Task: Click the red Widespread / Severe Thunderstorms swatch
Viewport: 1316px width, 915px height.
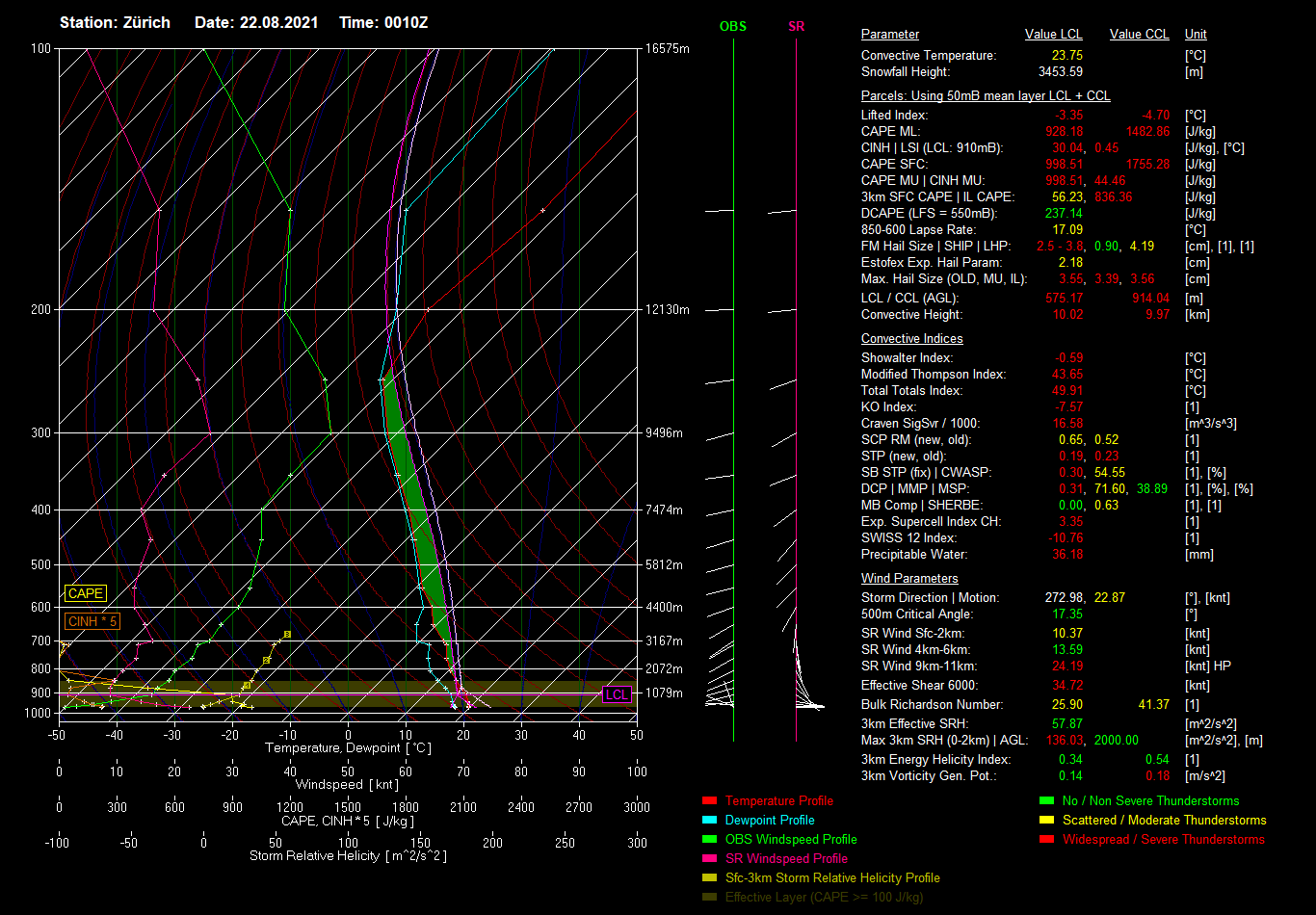Action: point(1047,840)
